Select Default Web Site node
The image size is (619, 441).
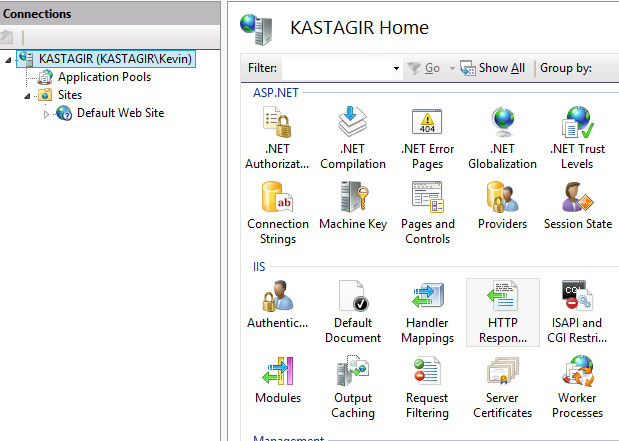[x=110, y=113]
